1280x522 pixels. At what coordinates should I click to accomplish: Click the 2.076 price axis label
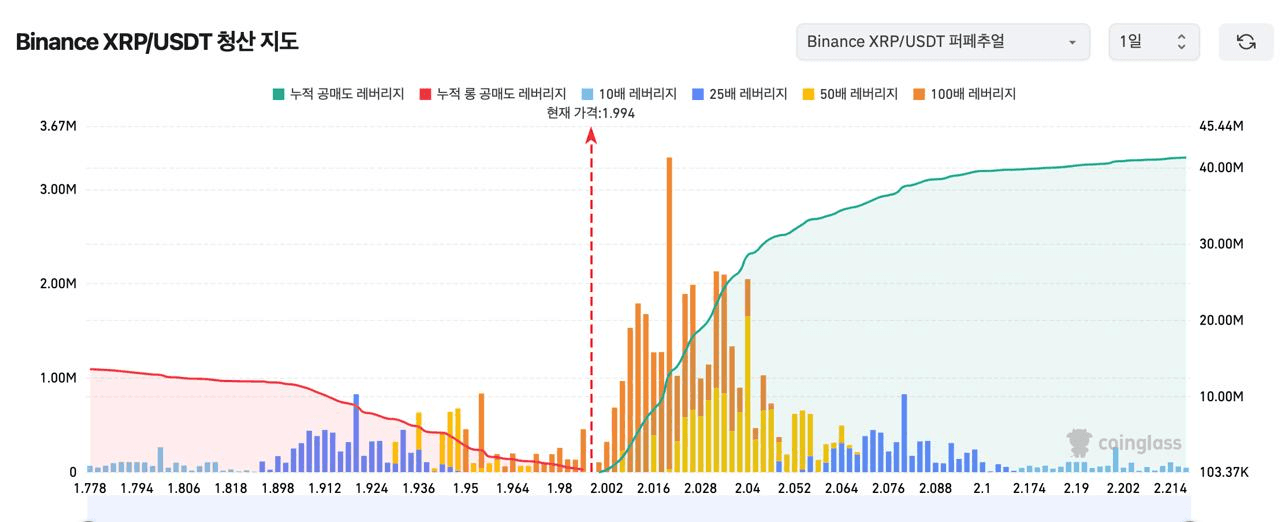pyautogui.click(x=888, y=488)
